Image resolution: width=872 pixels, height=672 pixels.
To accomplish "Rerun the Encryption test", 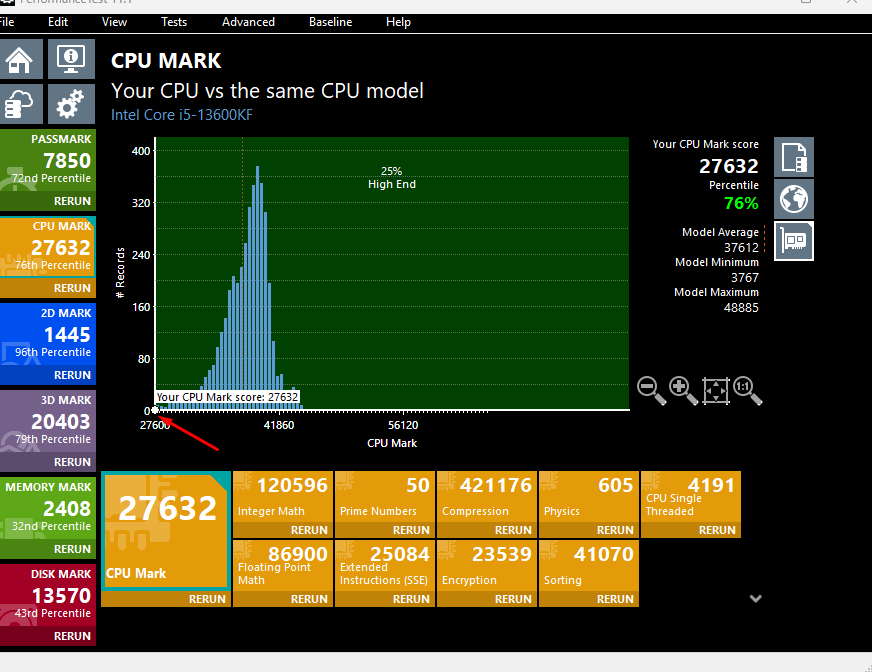I will [513, 599].
